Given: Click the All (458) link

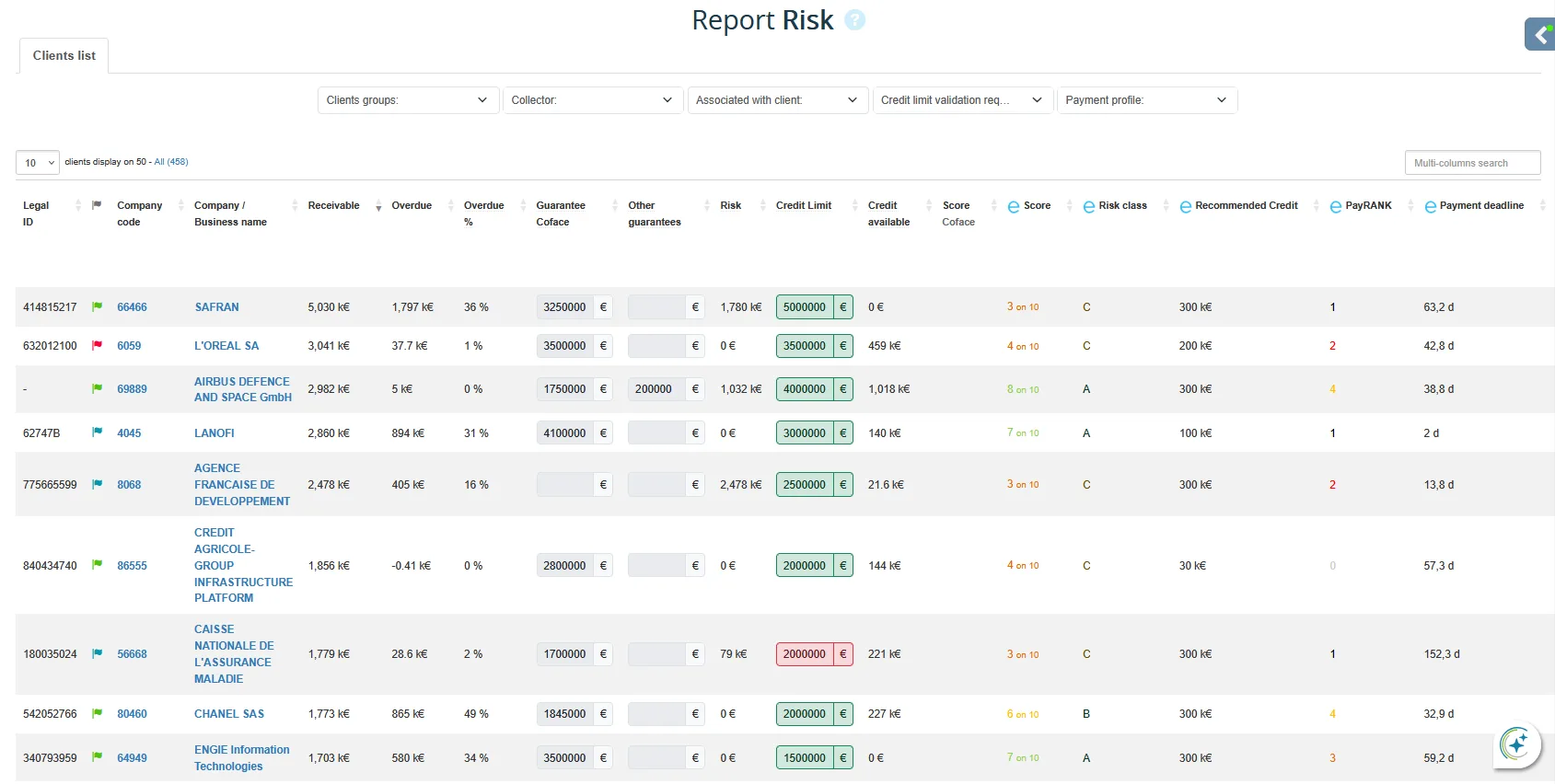Looking at the screenshot, I should (171, 162).
